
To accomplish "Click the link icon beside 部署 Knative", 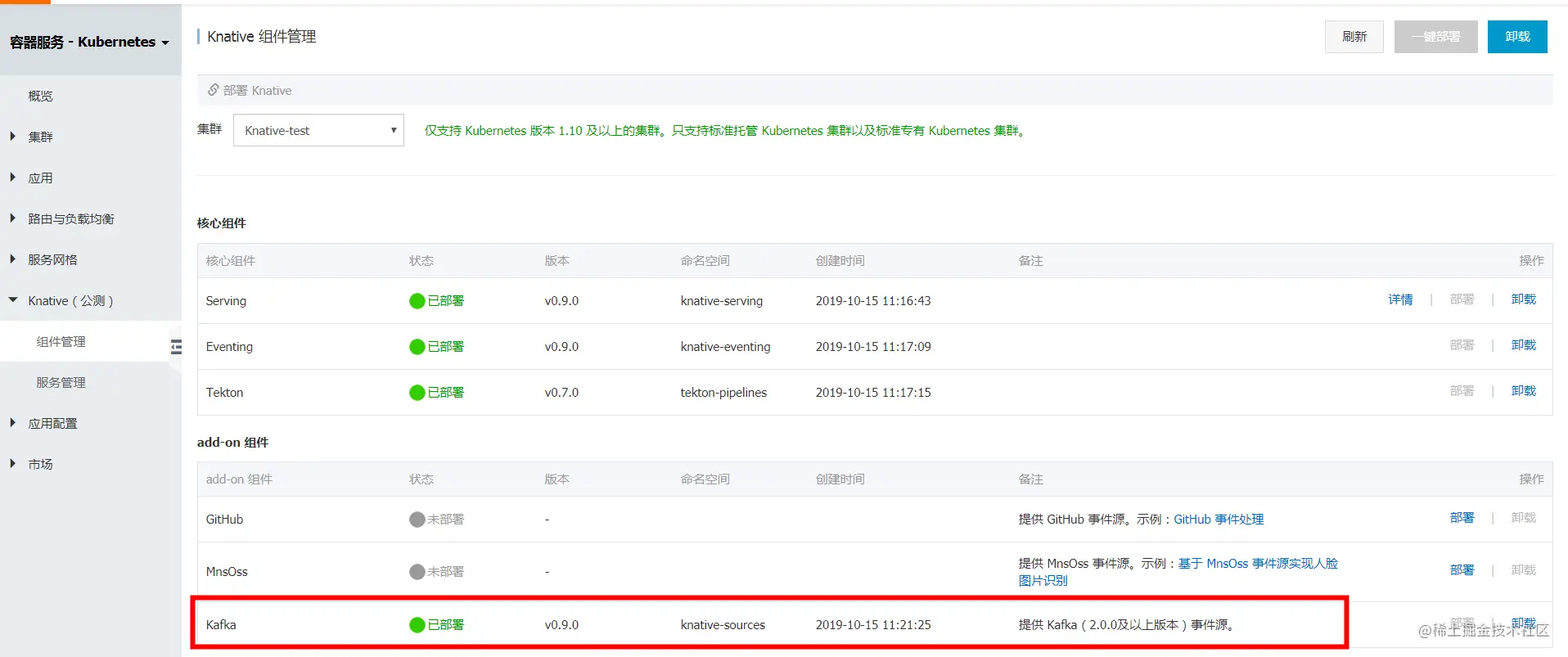I will (x=213, y=90).
